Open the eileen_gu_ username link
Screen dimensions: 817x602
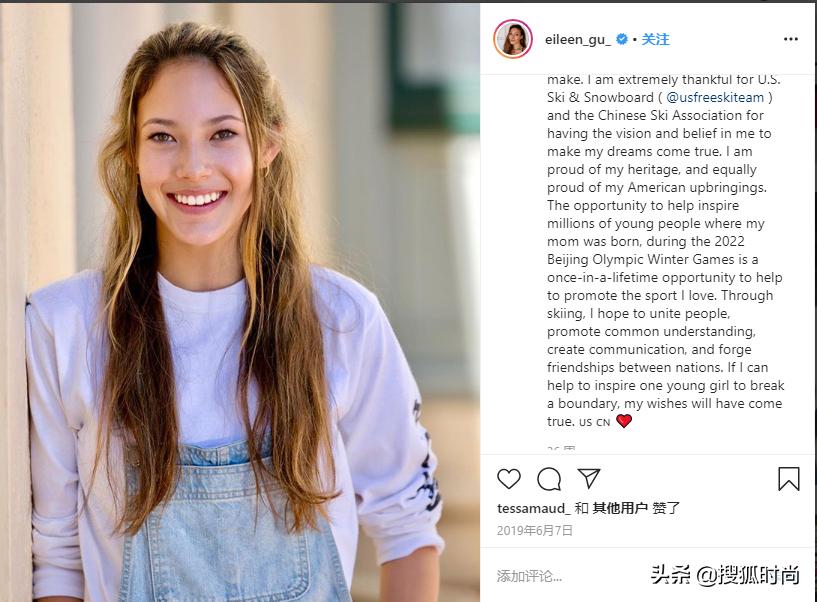coord(577,40)
